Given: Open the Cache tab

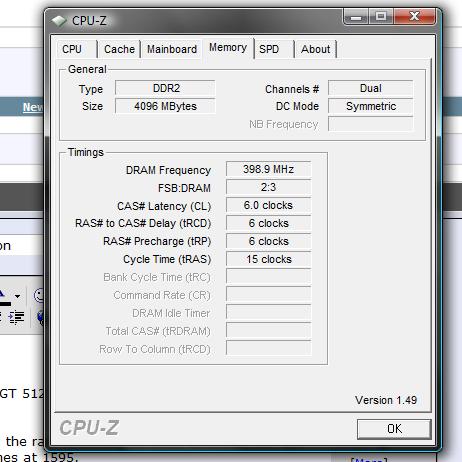Looking at the screenshot, I should click(x=119, y=49).
